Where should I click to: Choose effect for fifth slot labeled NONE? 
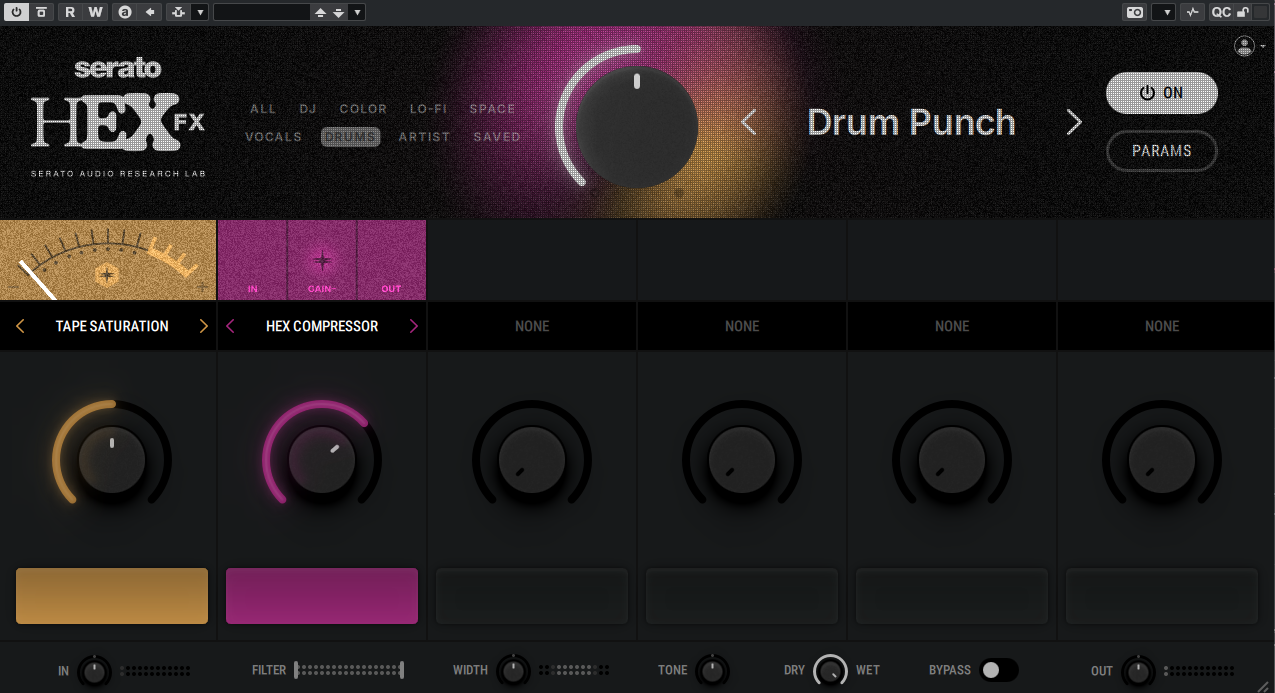952,326
